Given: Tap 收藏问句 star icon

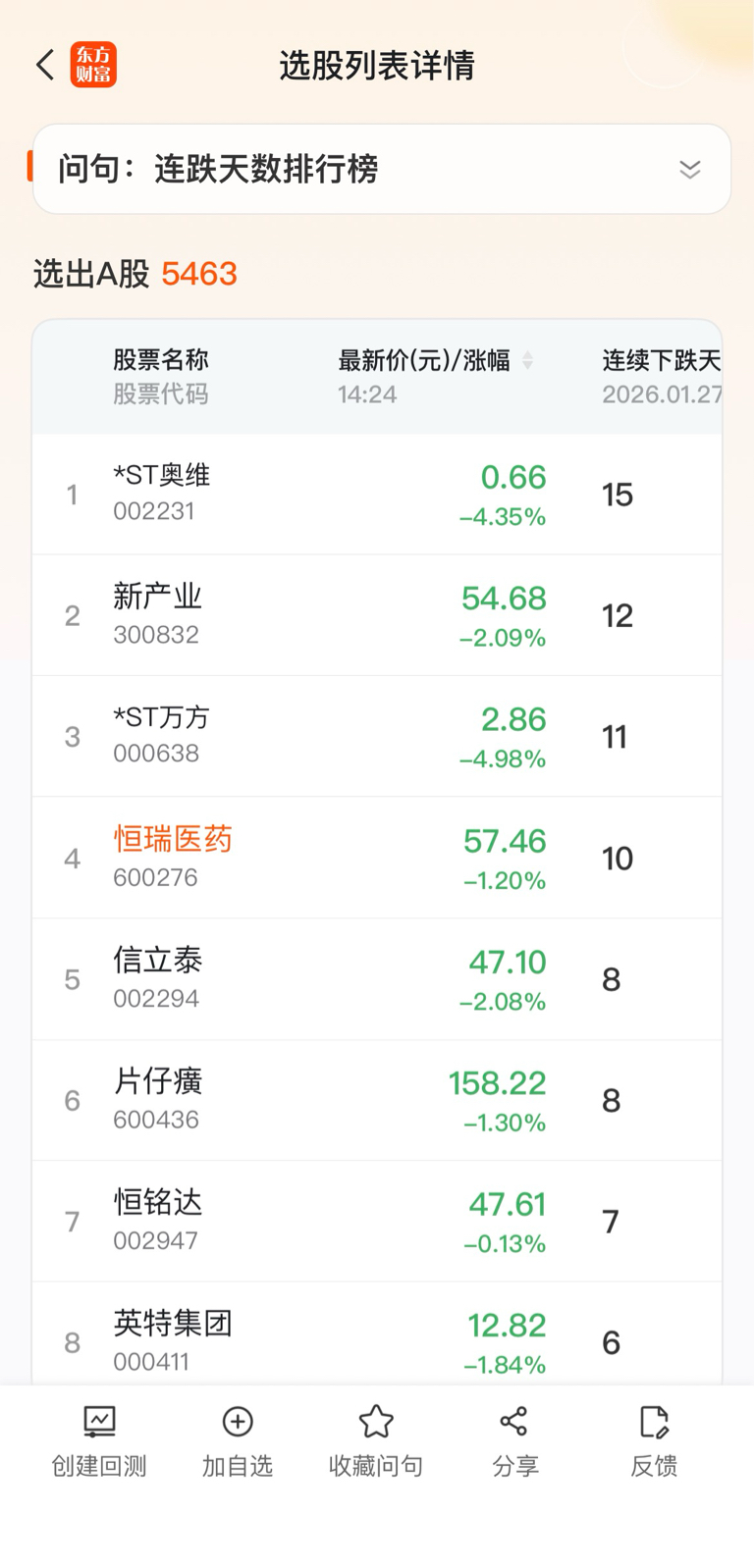Looking at the screenshot, I should pos(376,1421).
